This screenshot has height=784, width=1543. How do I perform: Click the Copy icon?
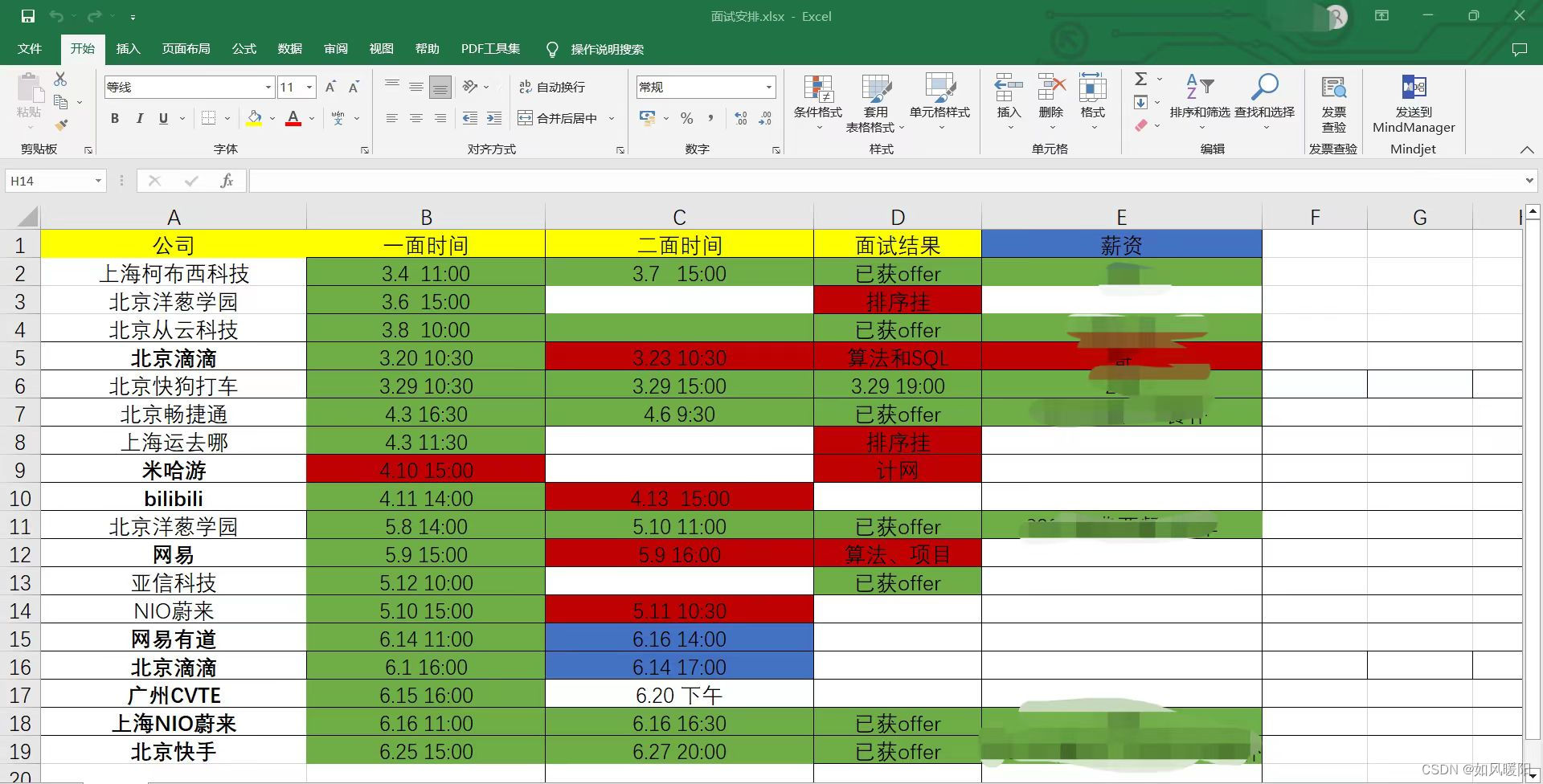(60, 102)
